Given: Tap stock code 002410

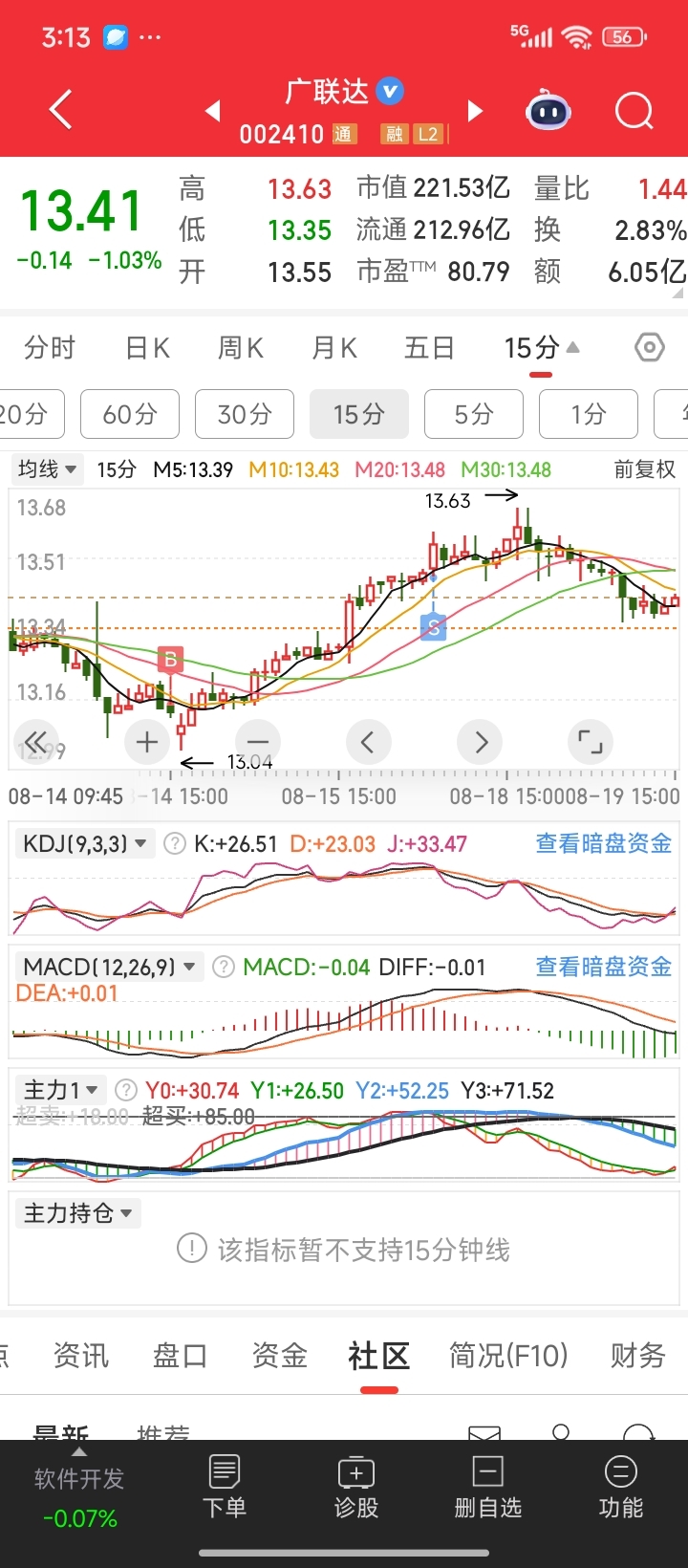Looking at the screenshot, I should click(x=282, y=134).
